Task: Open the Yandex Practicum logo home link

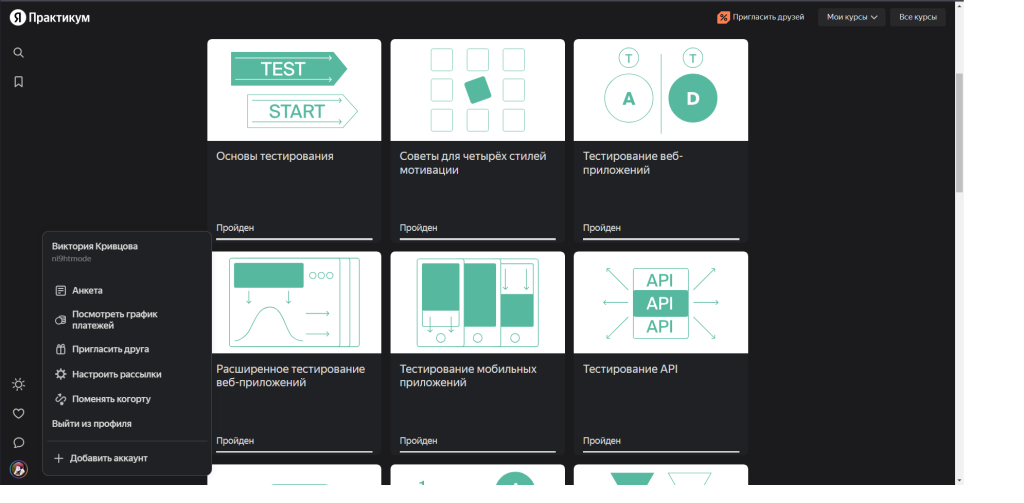Action: tap(50, 18)
